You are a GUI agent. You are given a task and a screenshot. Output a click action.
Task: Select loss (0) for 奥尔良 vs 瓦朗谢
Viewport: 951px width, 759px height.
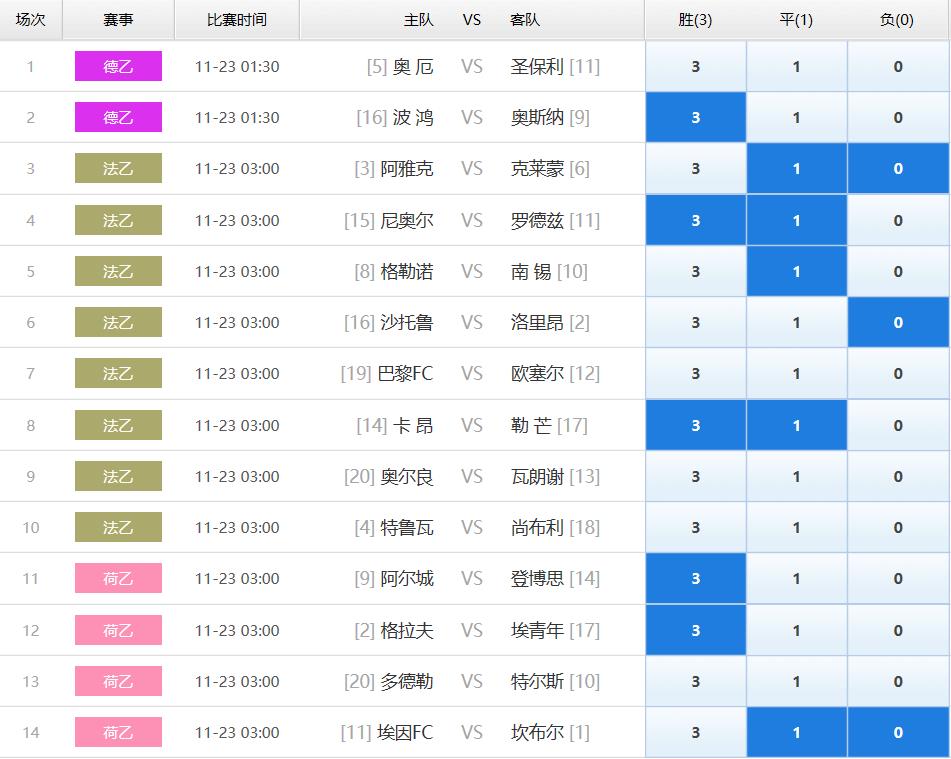pyautogui.click(x=898, y=476)
